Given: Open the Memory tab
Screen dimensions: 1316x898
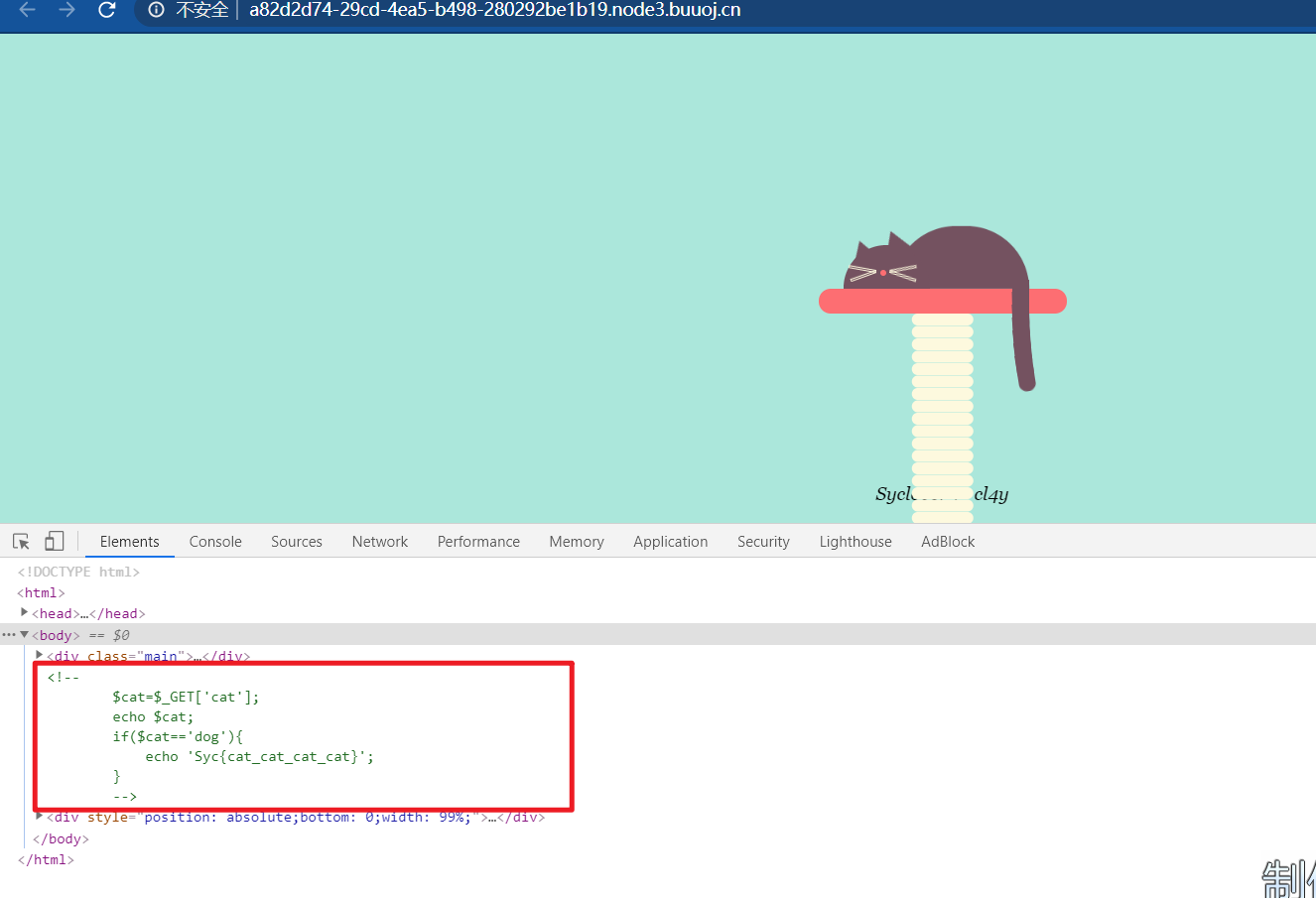Looking at the screenshot, I should 577,541.
